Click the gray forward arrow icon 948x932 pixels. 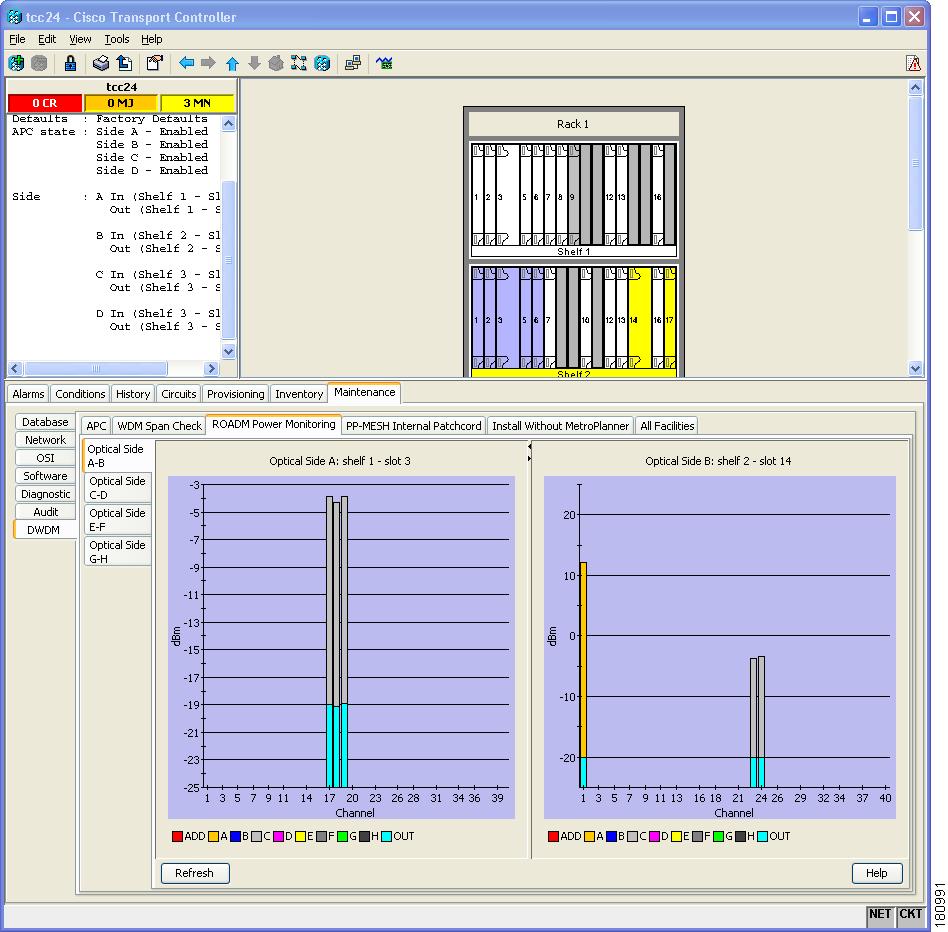(x=209, y=63)
